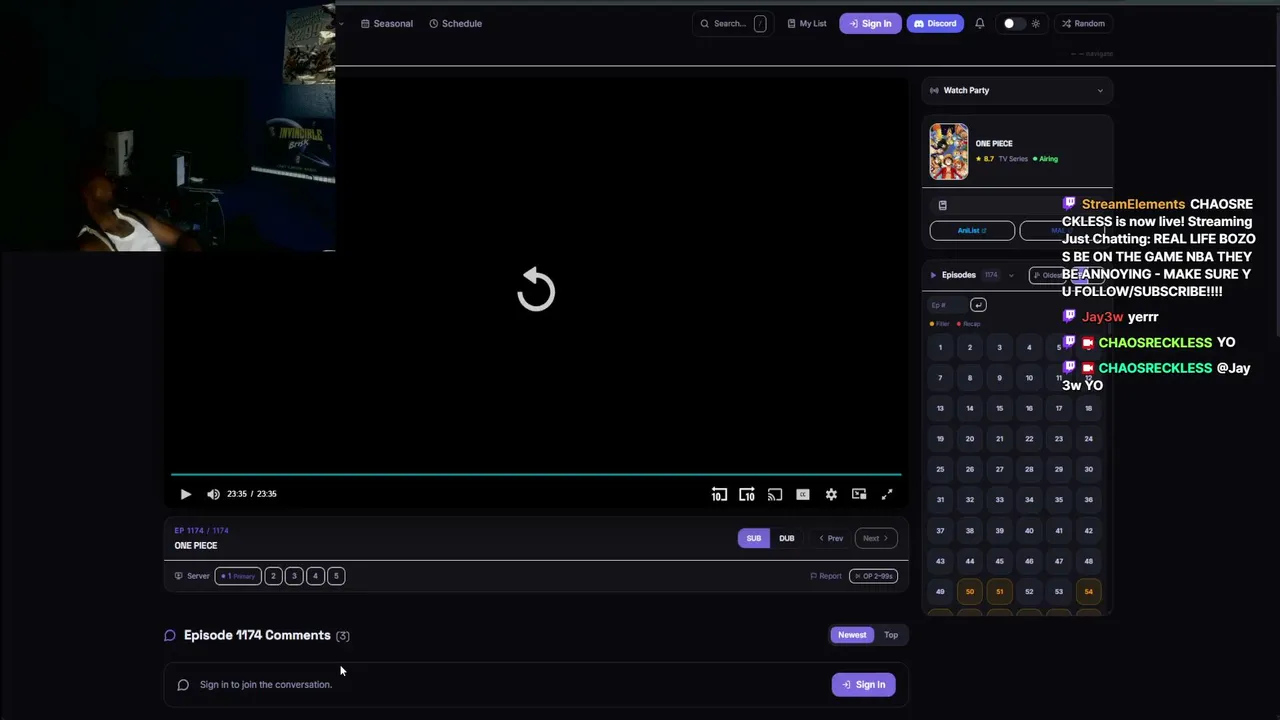Viewport: 1280px width, 720px height.
Task: Open filler episode 54
Action: (x=1089, y=592)
